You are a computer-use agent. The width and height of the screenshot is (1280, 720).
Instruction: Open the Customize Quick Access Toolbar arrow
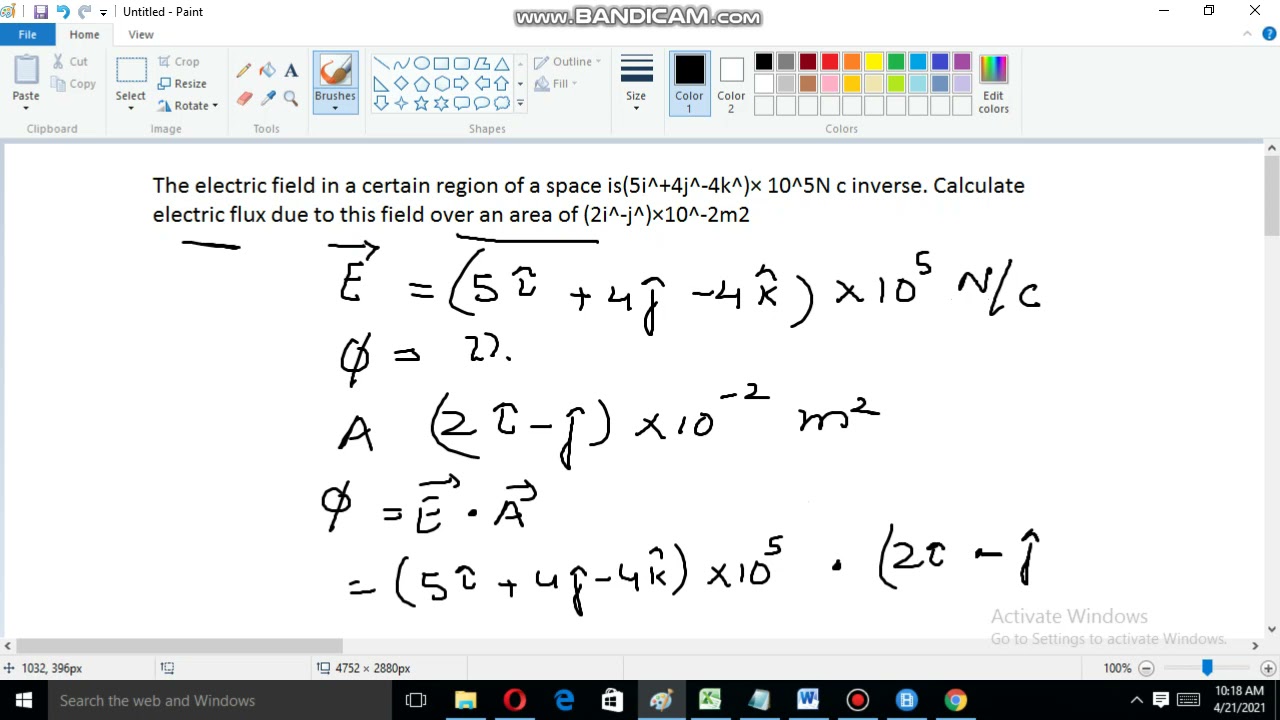pos(103,13)
